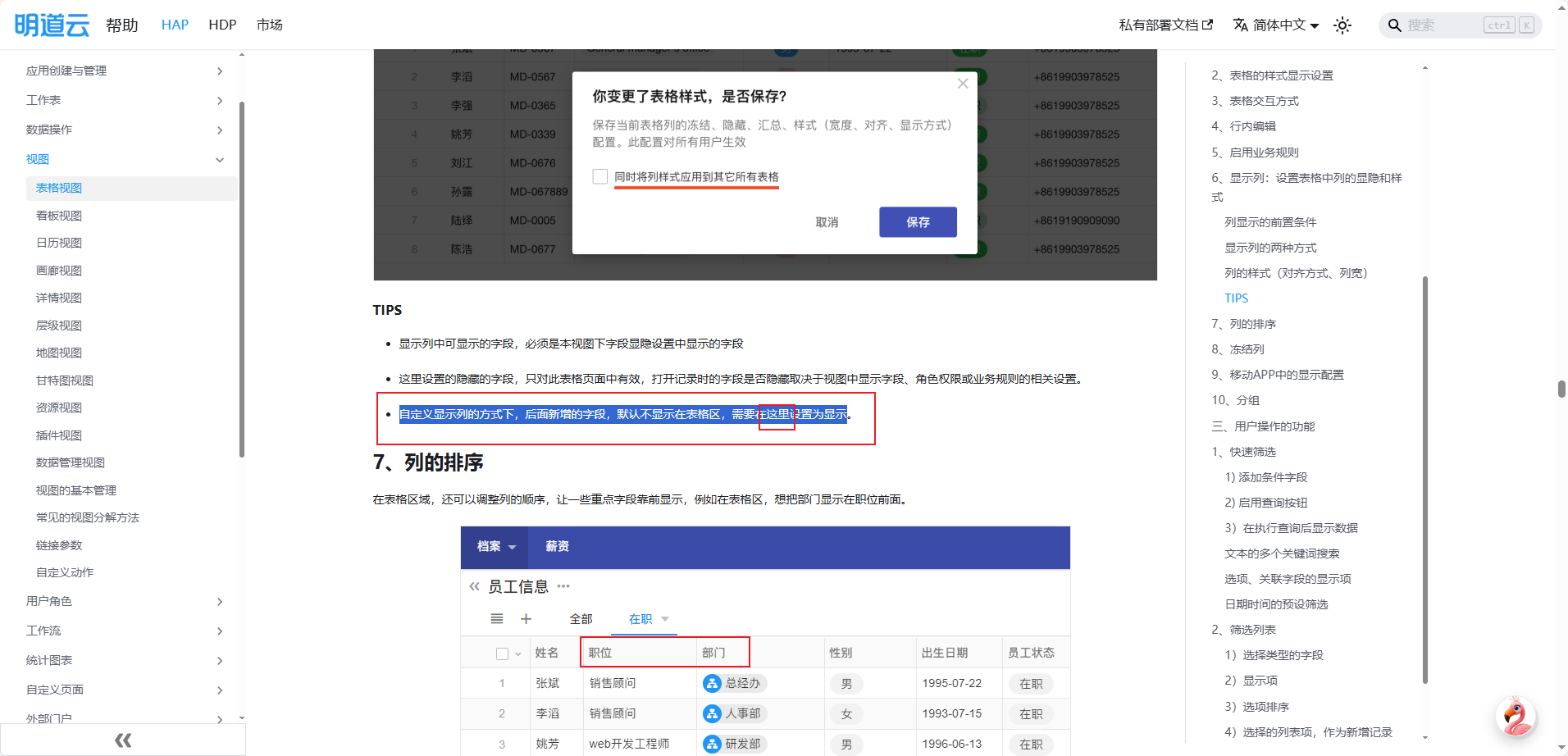
Task: Close the save dialog with X icon
Action: point(963,84)
